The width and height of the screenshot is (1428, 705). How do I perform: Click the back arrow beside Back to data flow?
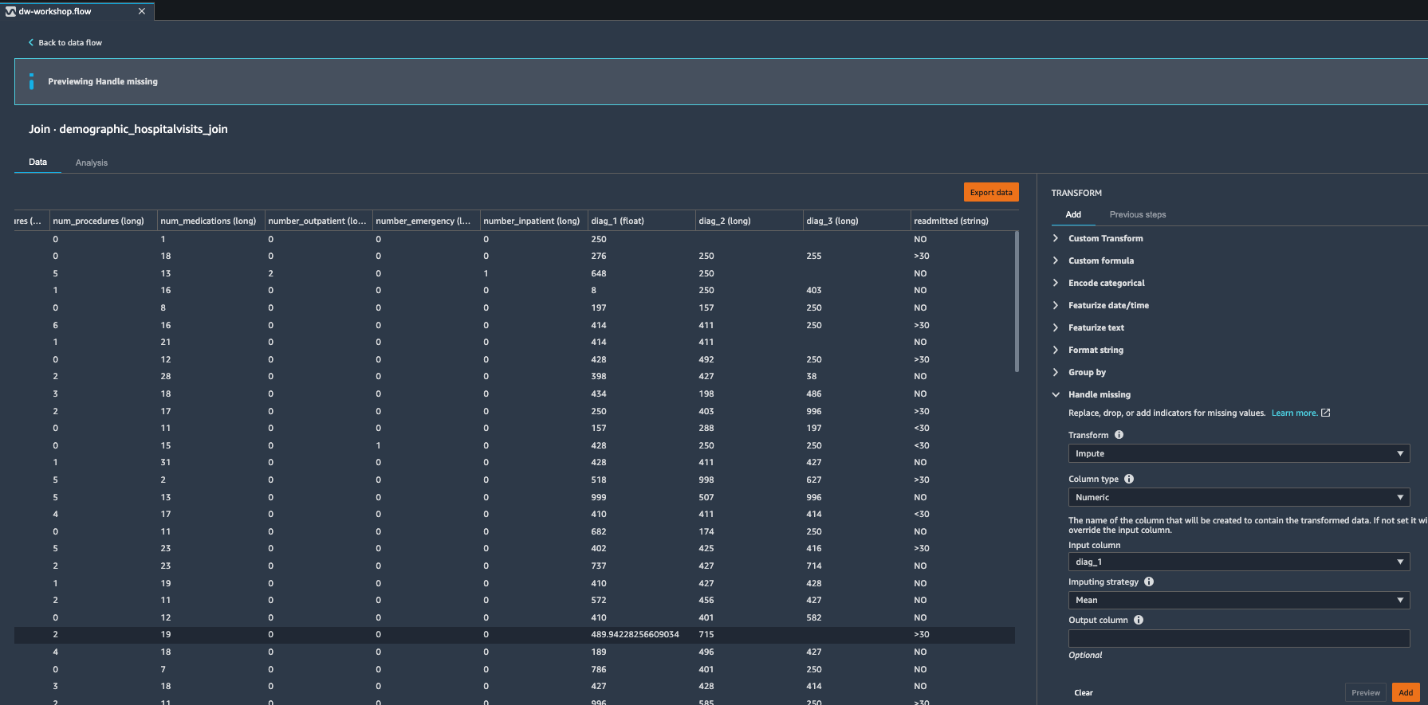pos(31,43)
